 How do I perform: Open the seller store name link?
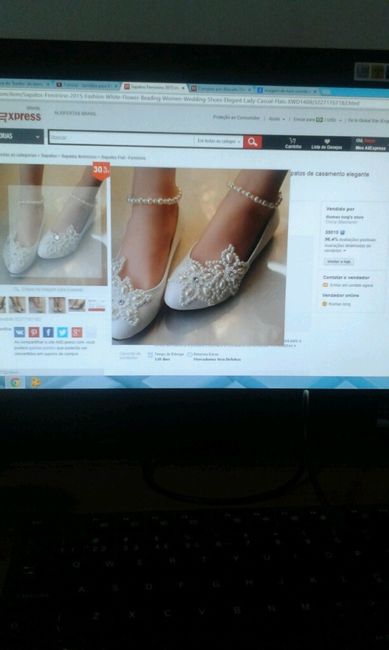coord(345,217)
